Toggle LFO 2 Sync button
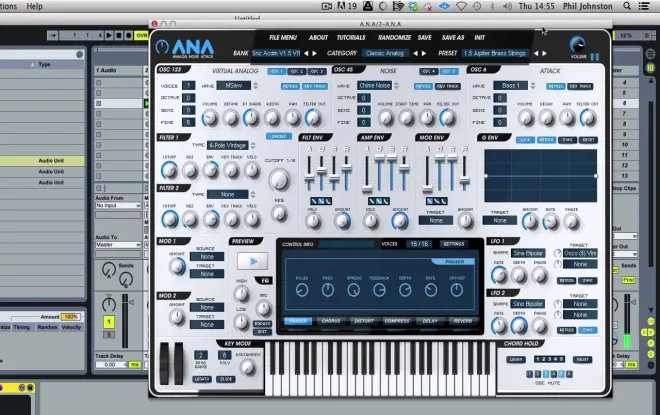 click(x=588, y=330)
